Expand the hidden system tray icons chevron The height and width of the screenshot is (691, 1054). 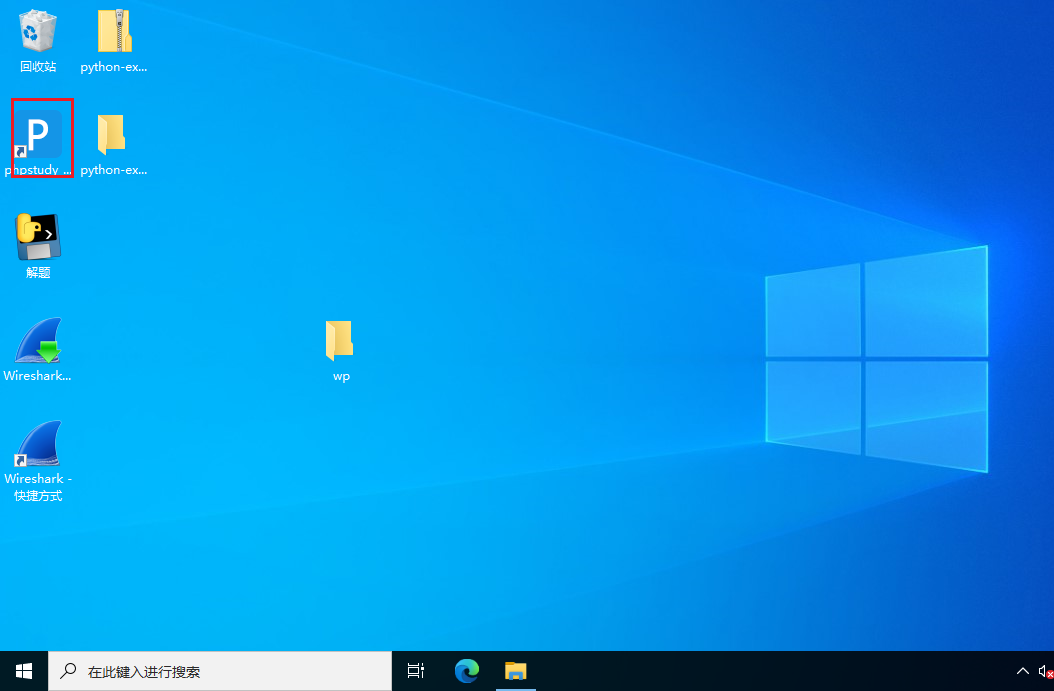1022,671
